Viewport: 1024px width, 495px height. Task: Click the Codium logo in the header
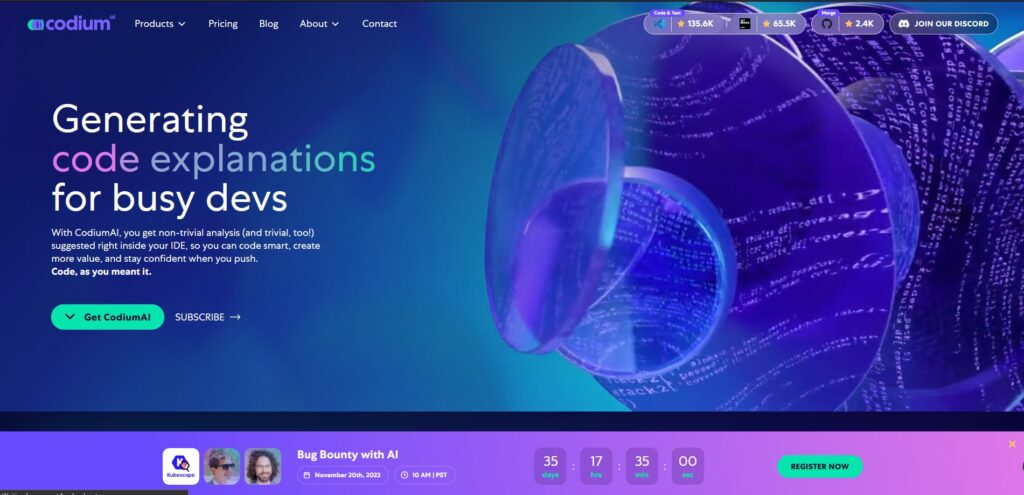71,24
